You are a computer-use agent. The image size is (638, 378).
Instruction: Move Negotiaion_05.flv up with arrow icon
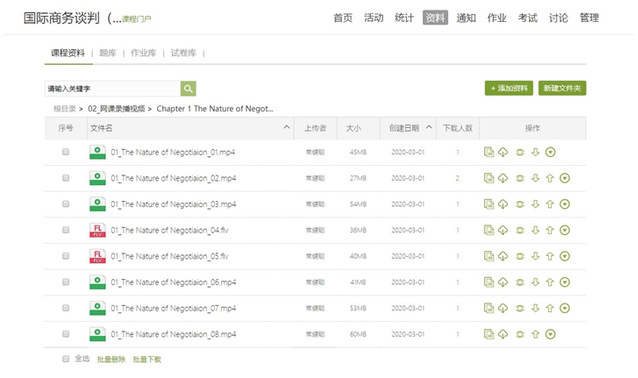pyautogui.click(x=550, y=256)
